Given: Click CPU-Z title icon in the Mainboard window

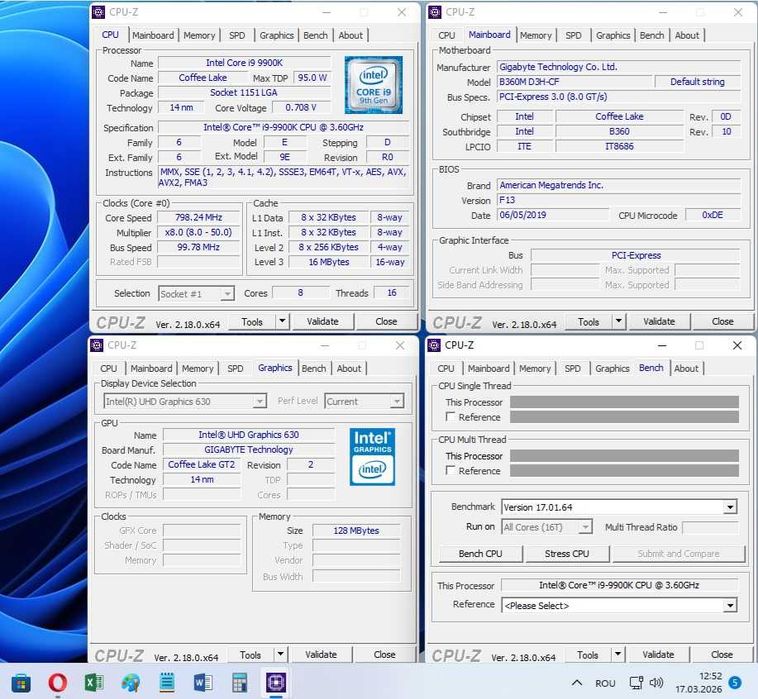Looking at the screenshot, I should pos(435,12).
